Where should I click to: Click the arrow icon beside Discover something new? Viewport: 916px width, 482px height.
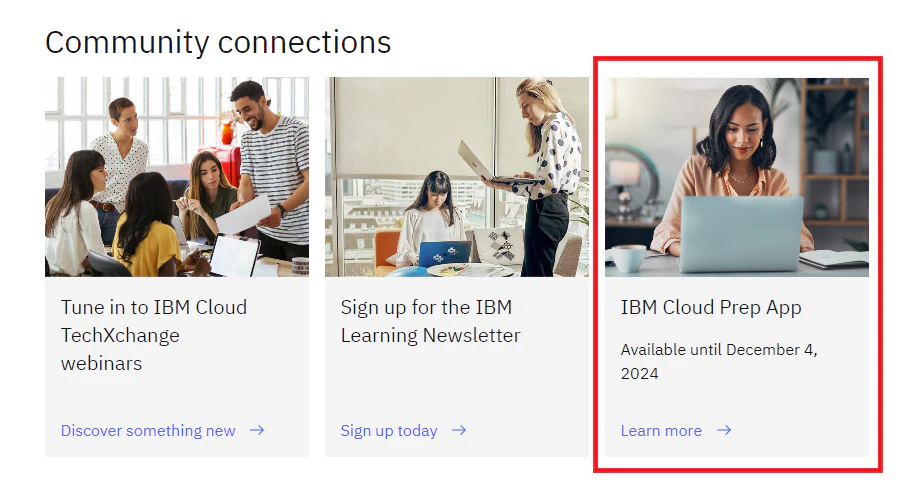coord(257,431)
